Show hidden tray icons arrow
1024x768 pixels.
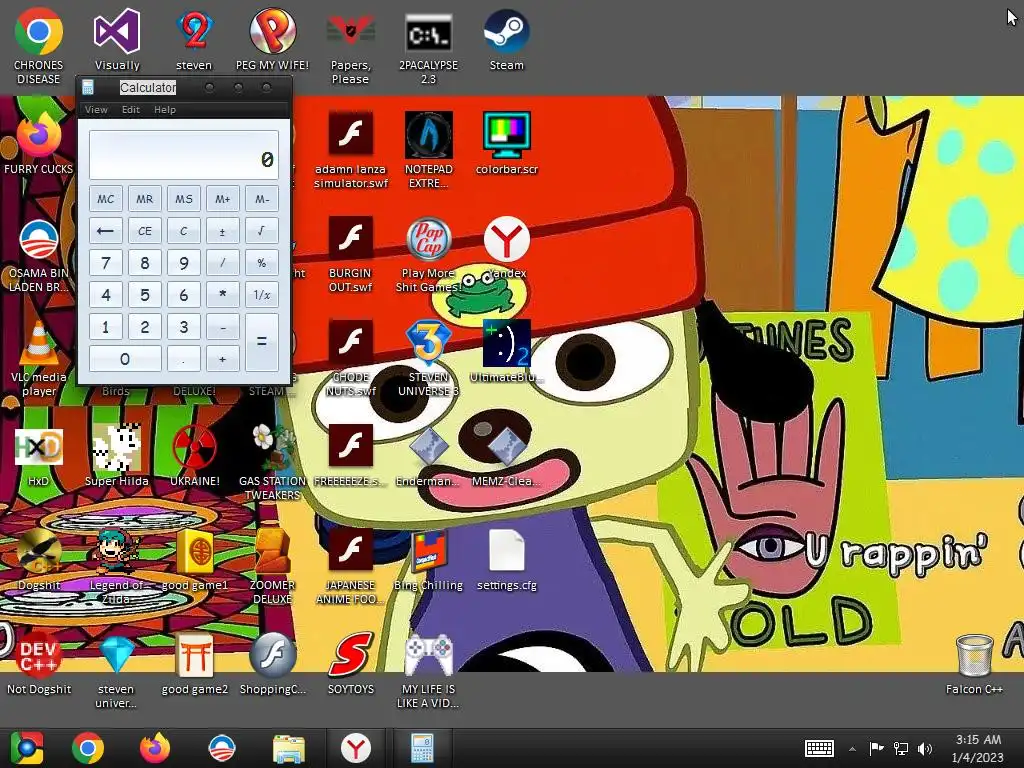(x=852, y=749)
